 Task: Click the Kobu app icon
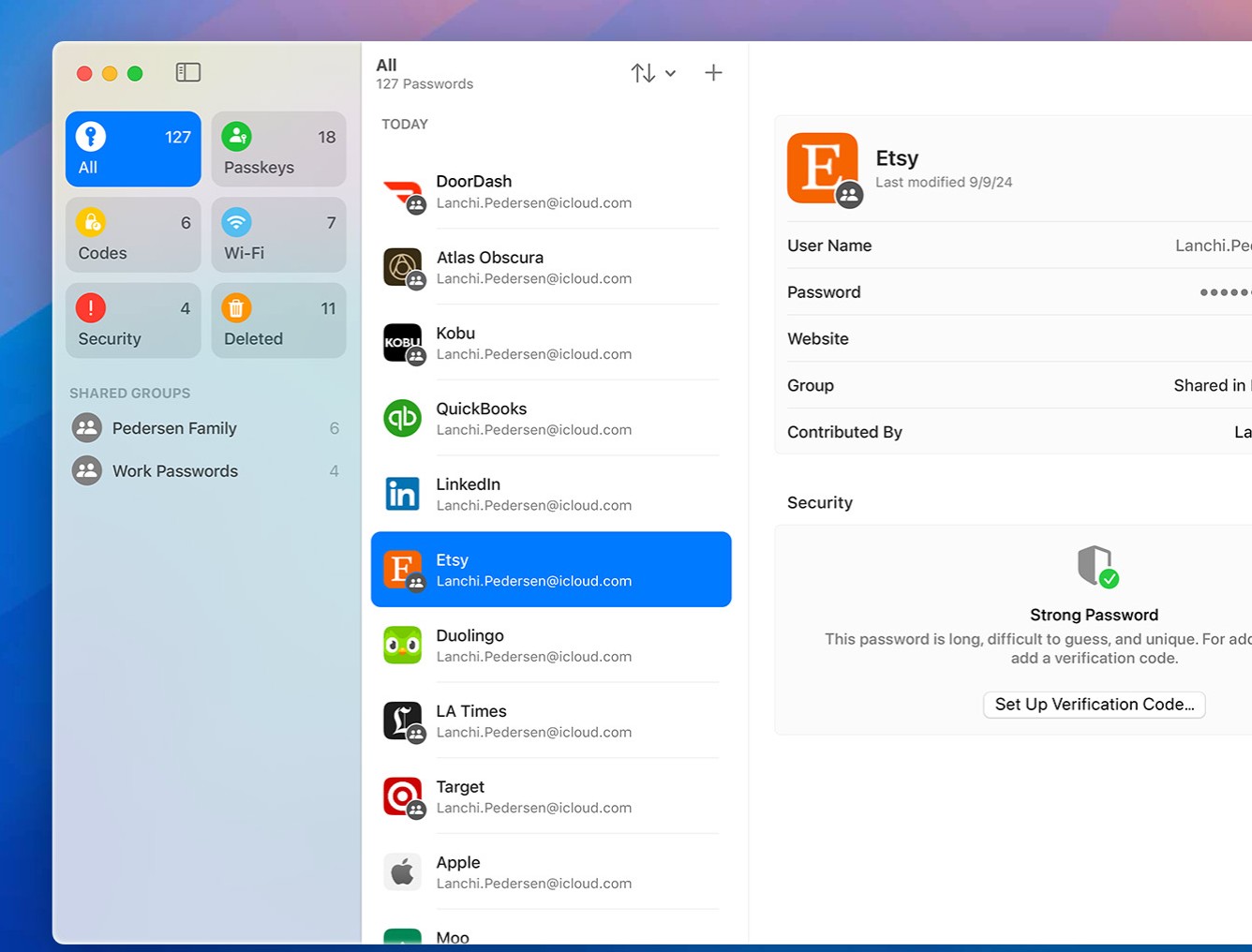coord(403,343)
